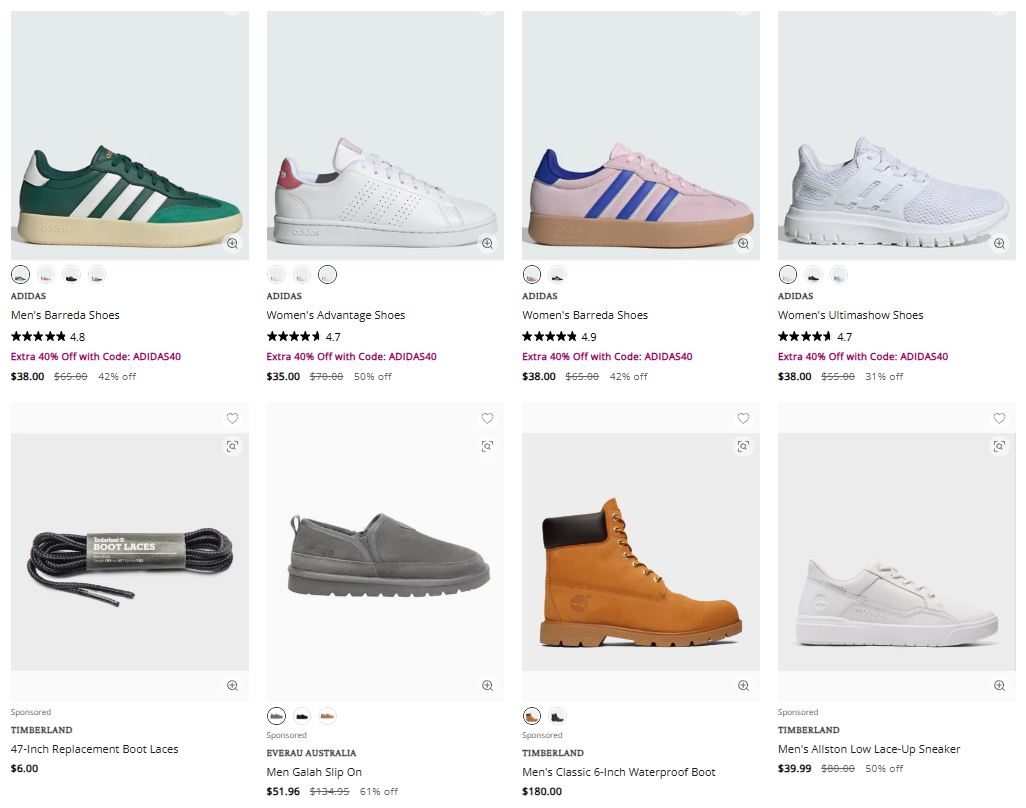Zoom into the Men Galah Slip On image
This screenshot has width=1026, height=808.
[487, 686]
